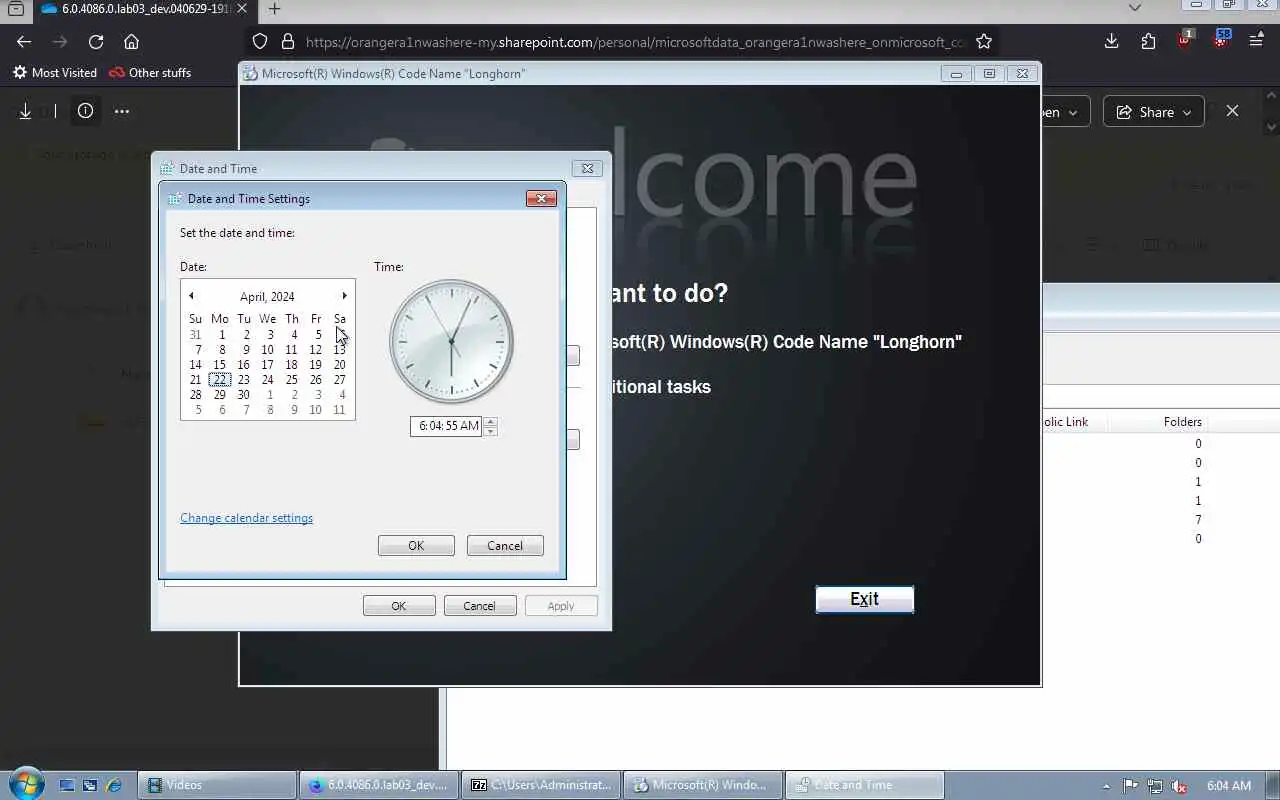Viewport: 1280px width, 800px height.
Task: Close the OneDrive file preview
Action: point(1232,111)
